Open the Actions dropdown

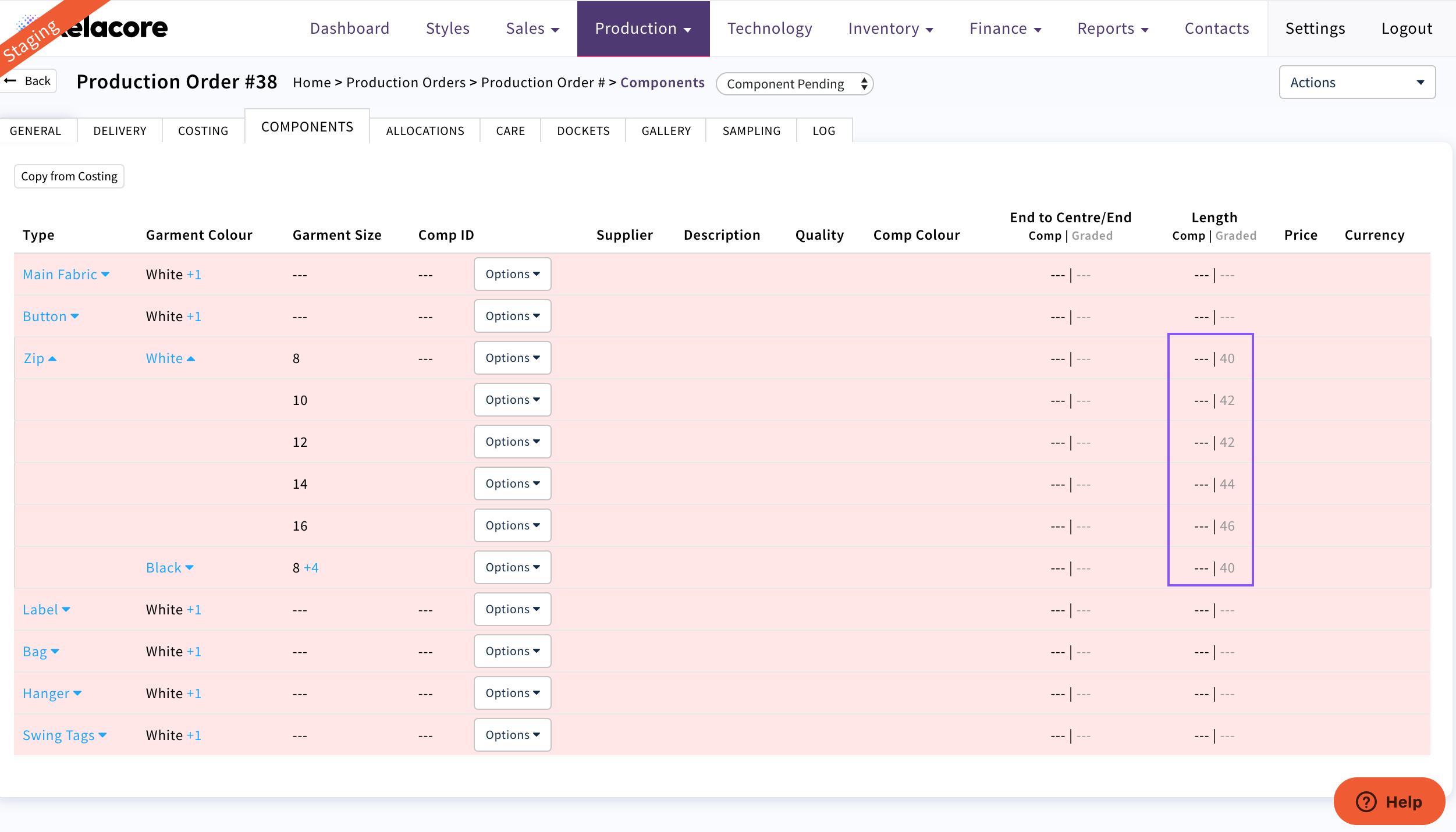click(1356, 83)
